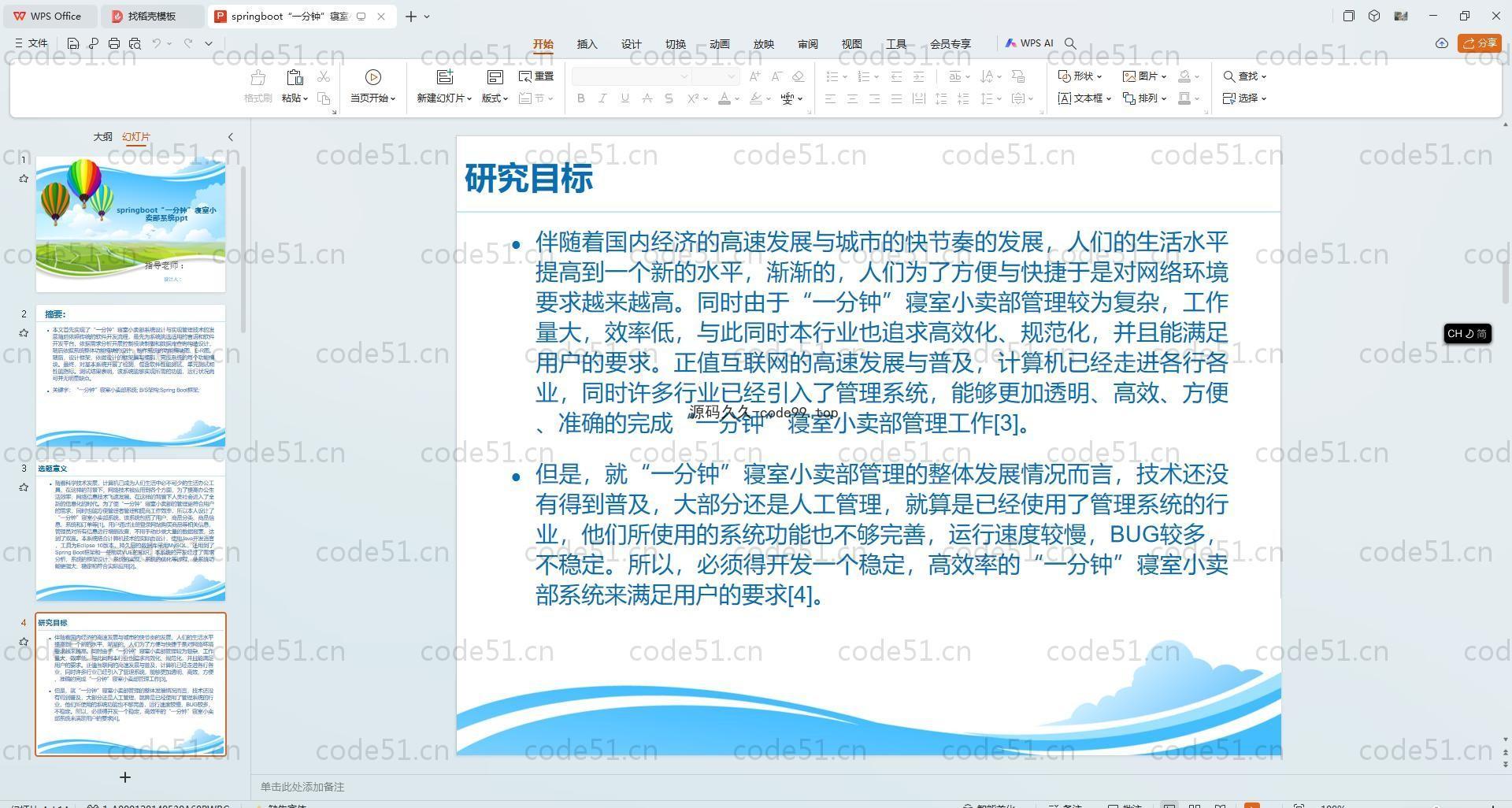This screenshot has width=1512, height=808.
Task: Toggle Bold formatting
Action: click(581, 98)
